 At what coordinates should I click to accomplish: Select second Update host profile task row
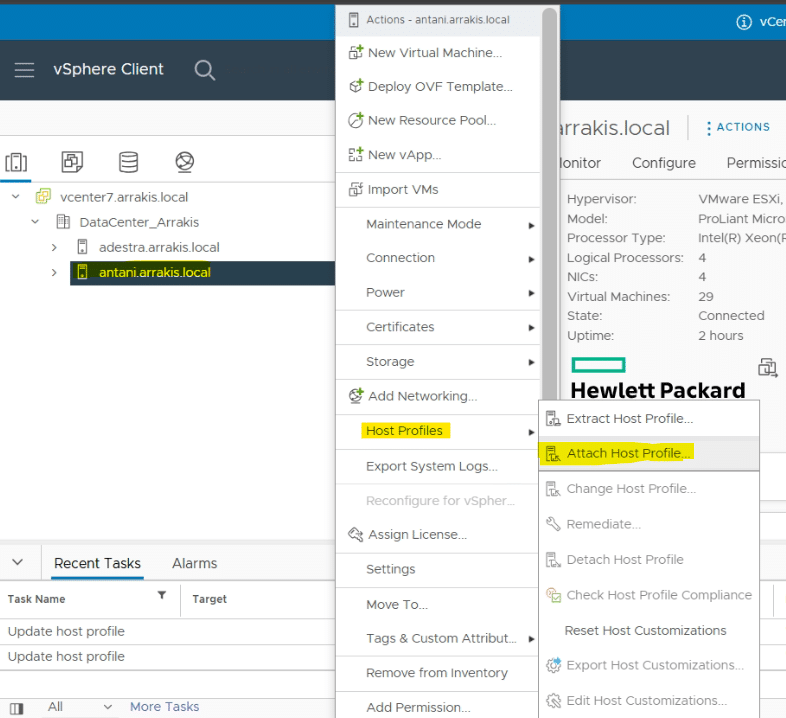(167, 657)
